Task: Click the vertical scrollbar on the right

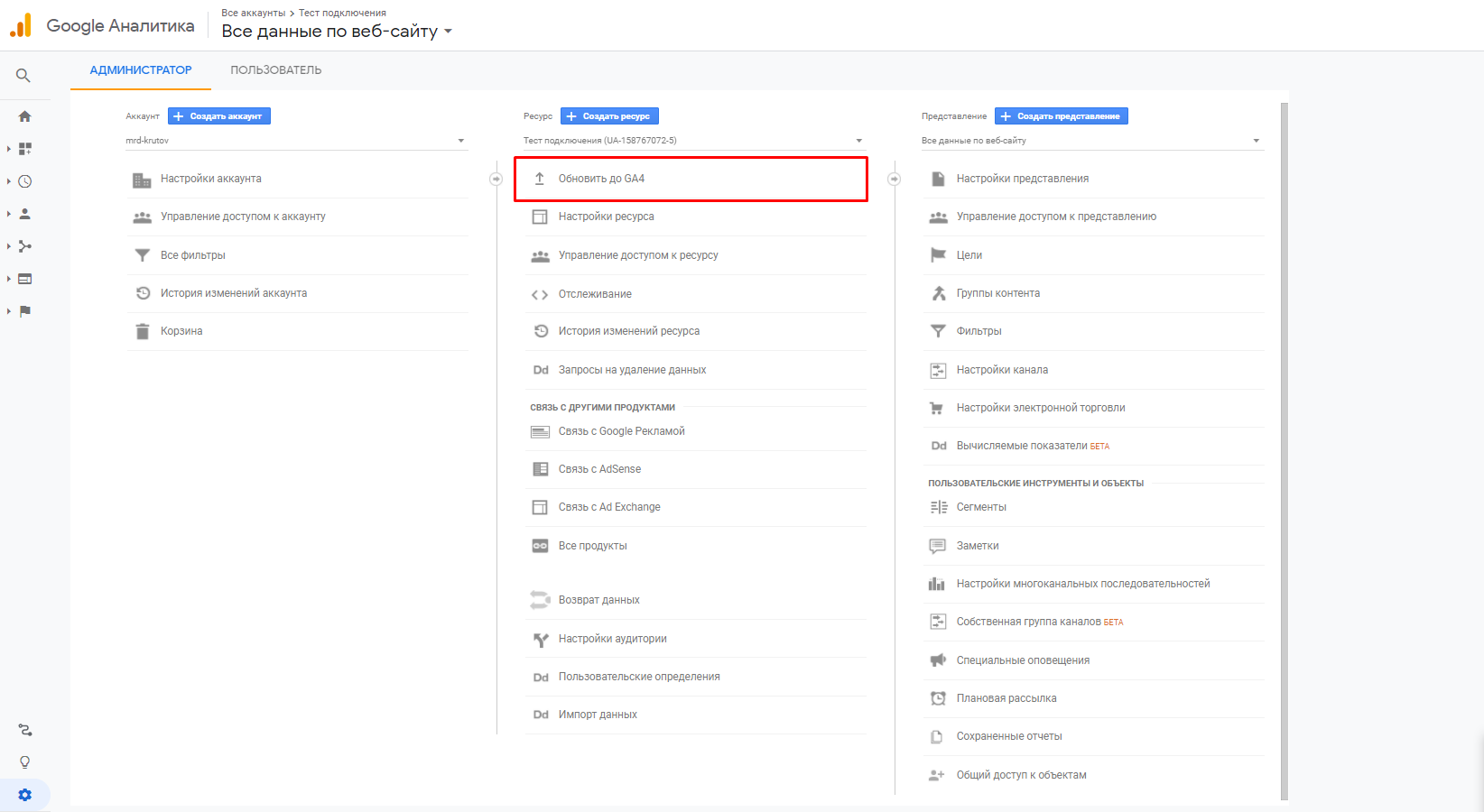Action: pos(1285,451)
